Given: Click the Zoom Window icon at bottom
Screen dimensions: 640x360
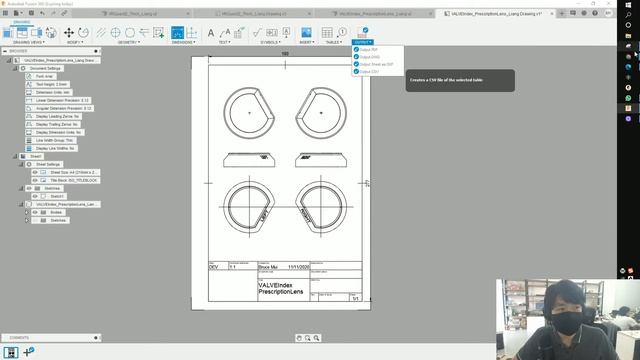Looking at the screenshot, I should tap(308, 338).
